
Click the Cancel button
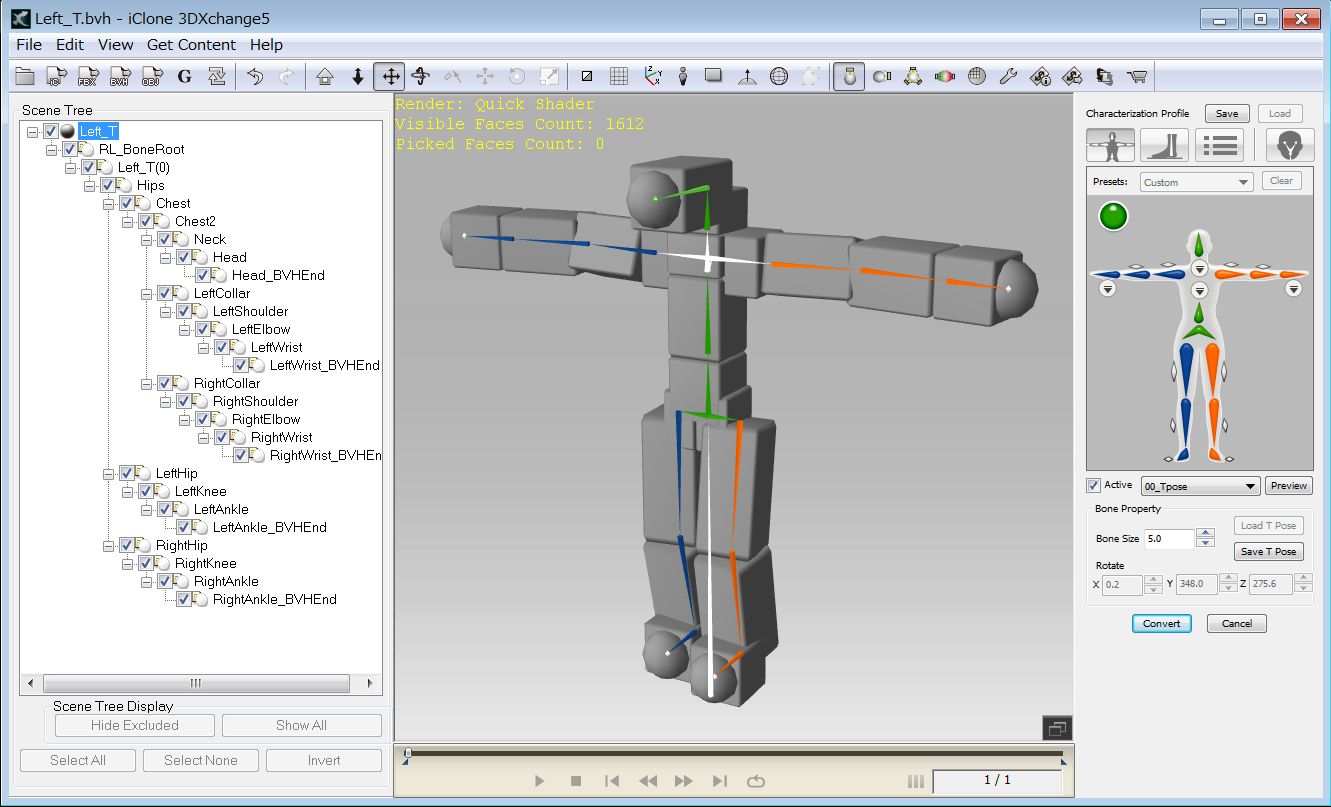(1237, 623)
